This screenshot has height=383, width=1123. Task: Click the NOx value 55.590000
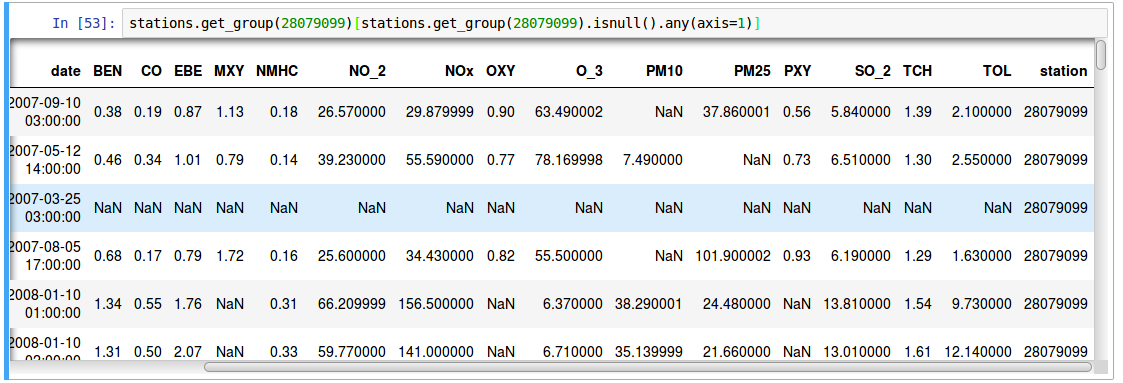point(440,160)
